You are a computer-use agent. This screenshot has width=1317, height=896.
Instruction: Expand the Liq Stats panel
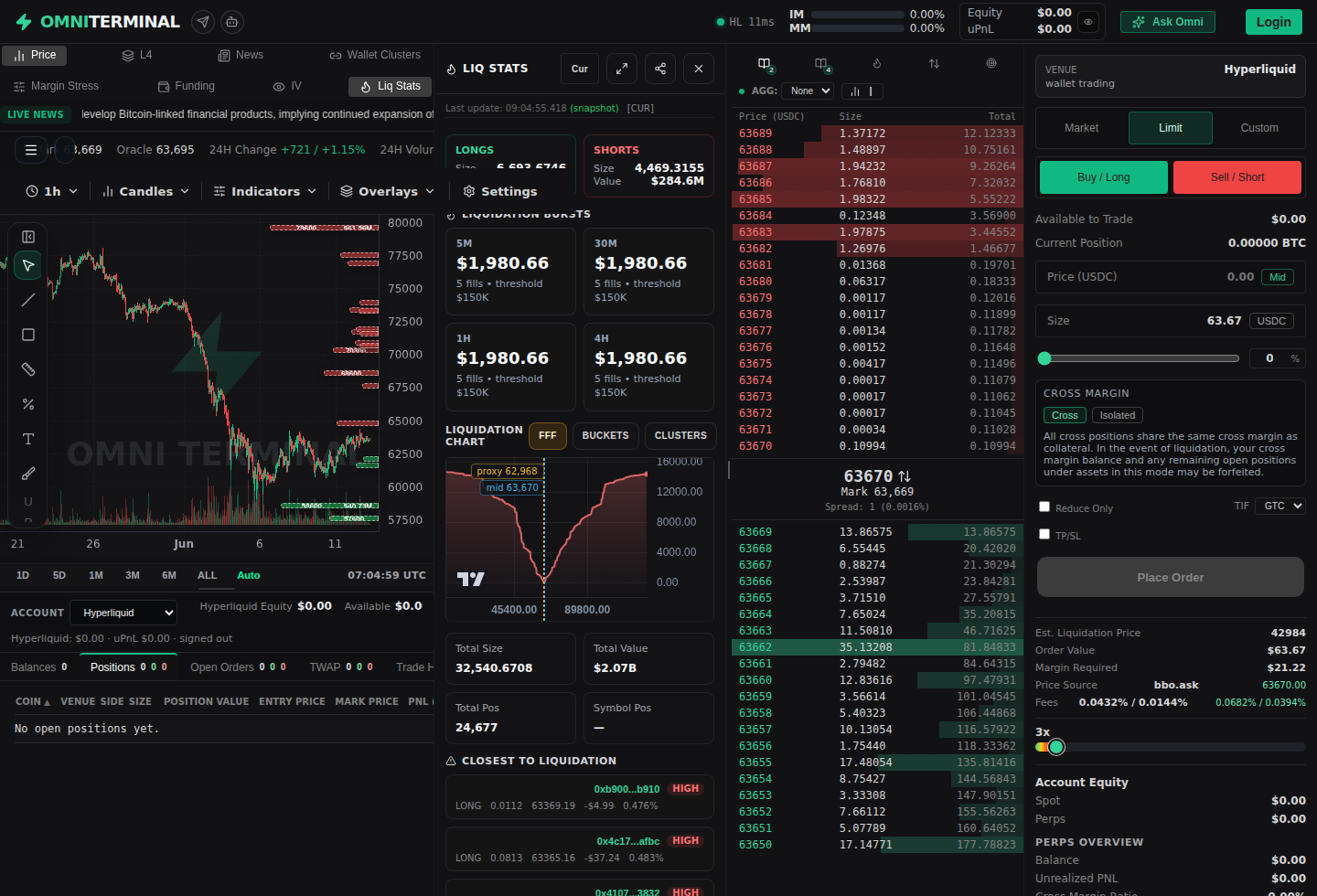(622, 69)
